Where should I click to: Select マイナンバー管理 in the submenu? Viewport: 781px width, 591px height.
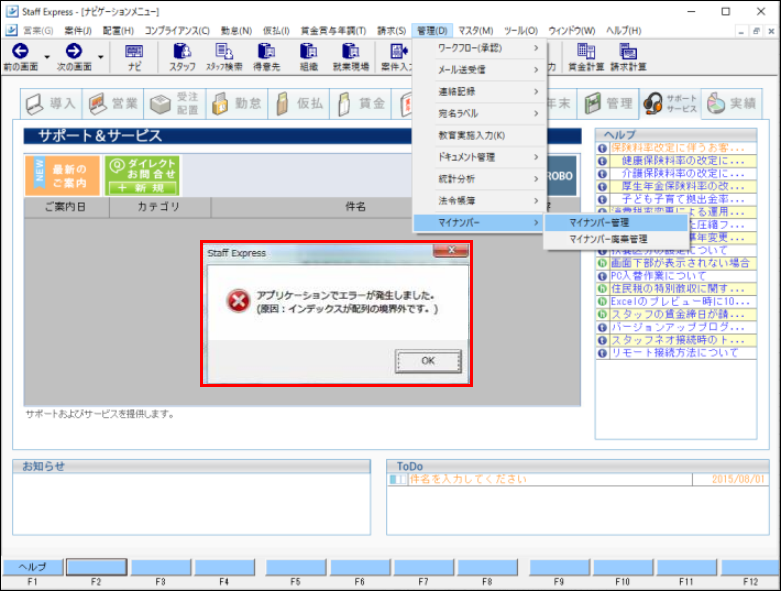point(617,223)
